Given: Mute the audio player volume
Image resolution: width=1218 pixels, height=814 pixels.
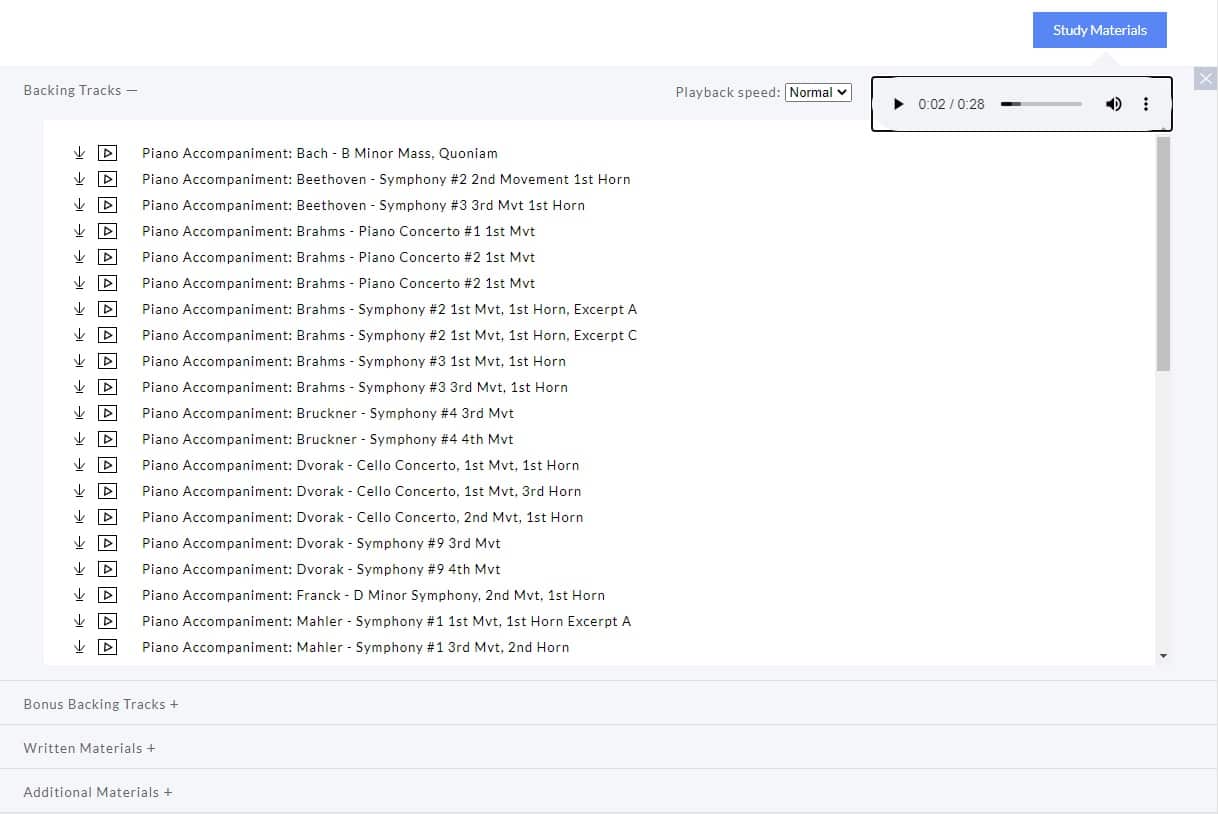Looking at the screenshot, I should point(1113,104).
